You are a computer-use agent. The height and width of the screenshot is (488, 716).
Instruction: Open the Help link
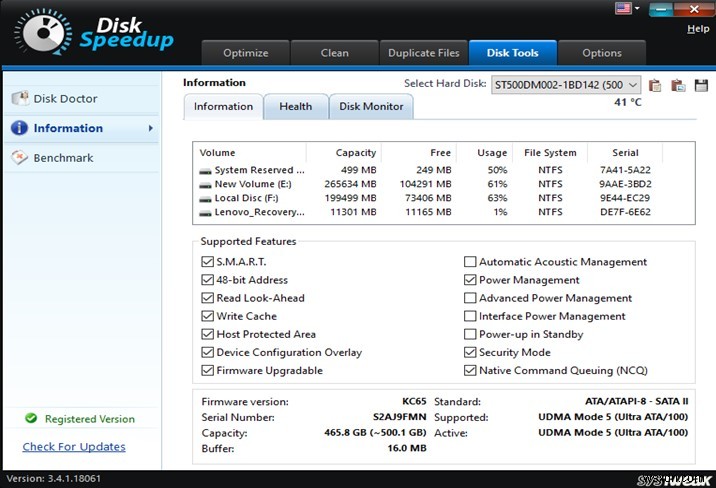tap(698, 29)
